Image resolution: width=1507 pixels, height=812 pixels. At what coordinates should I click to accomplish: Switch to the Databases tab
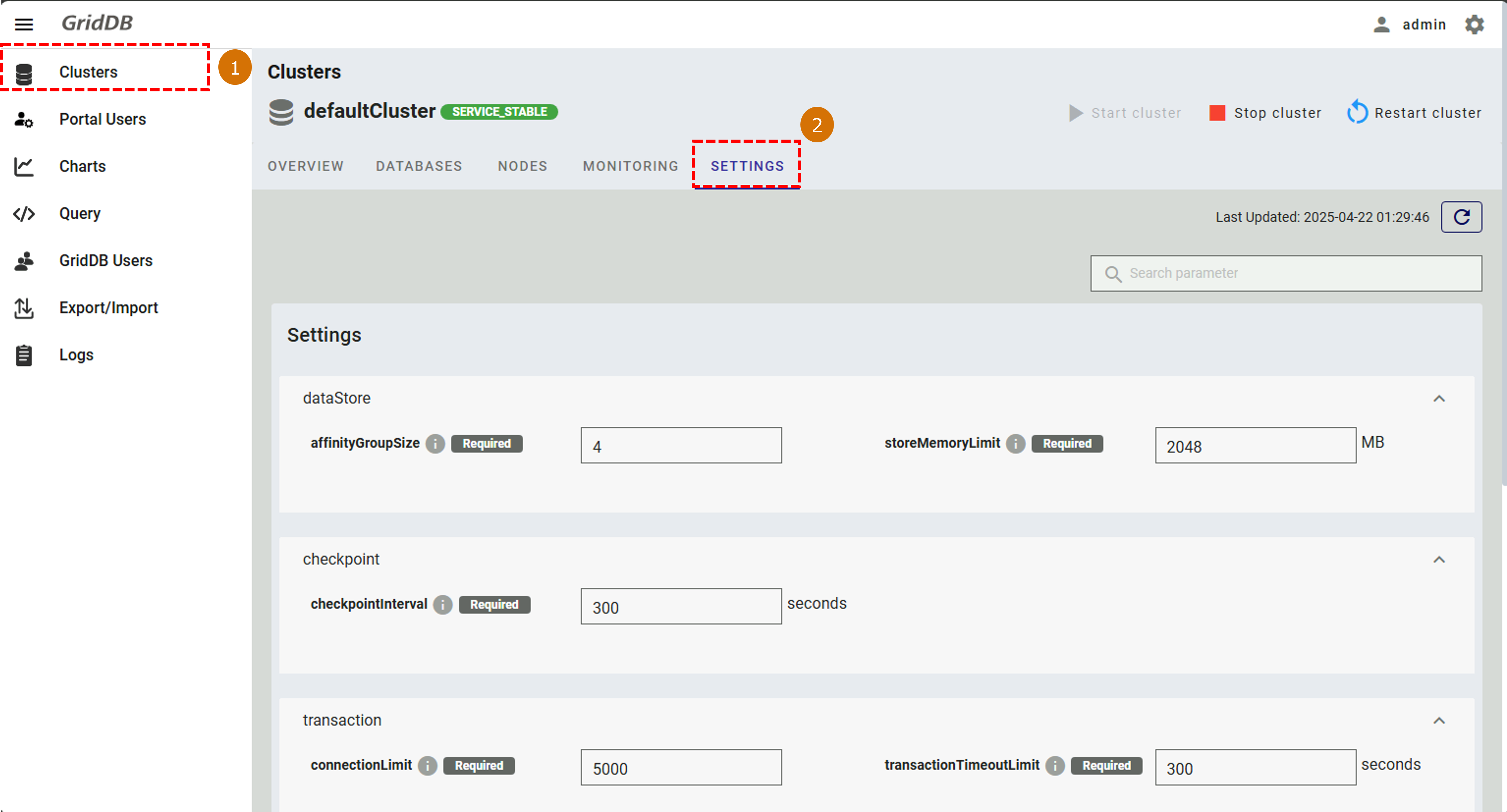click(419, 166)
